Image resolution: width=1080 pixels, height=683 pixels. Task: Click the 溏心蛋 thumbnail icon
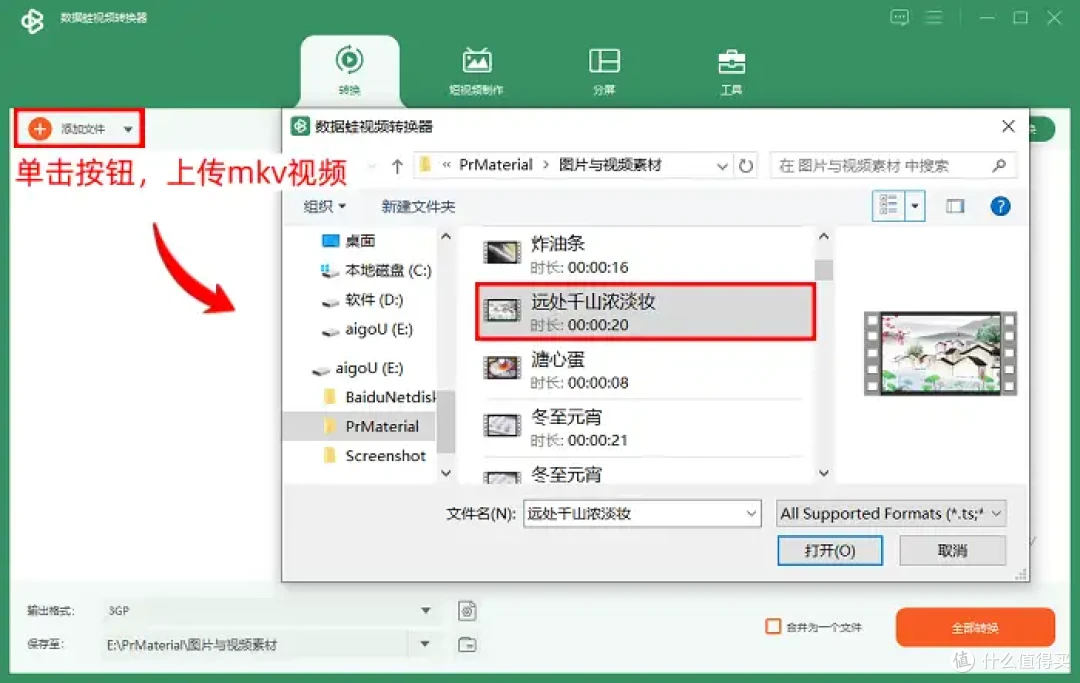click(x=501, y=368)
